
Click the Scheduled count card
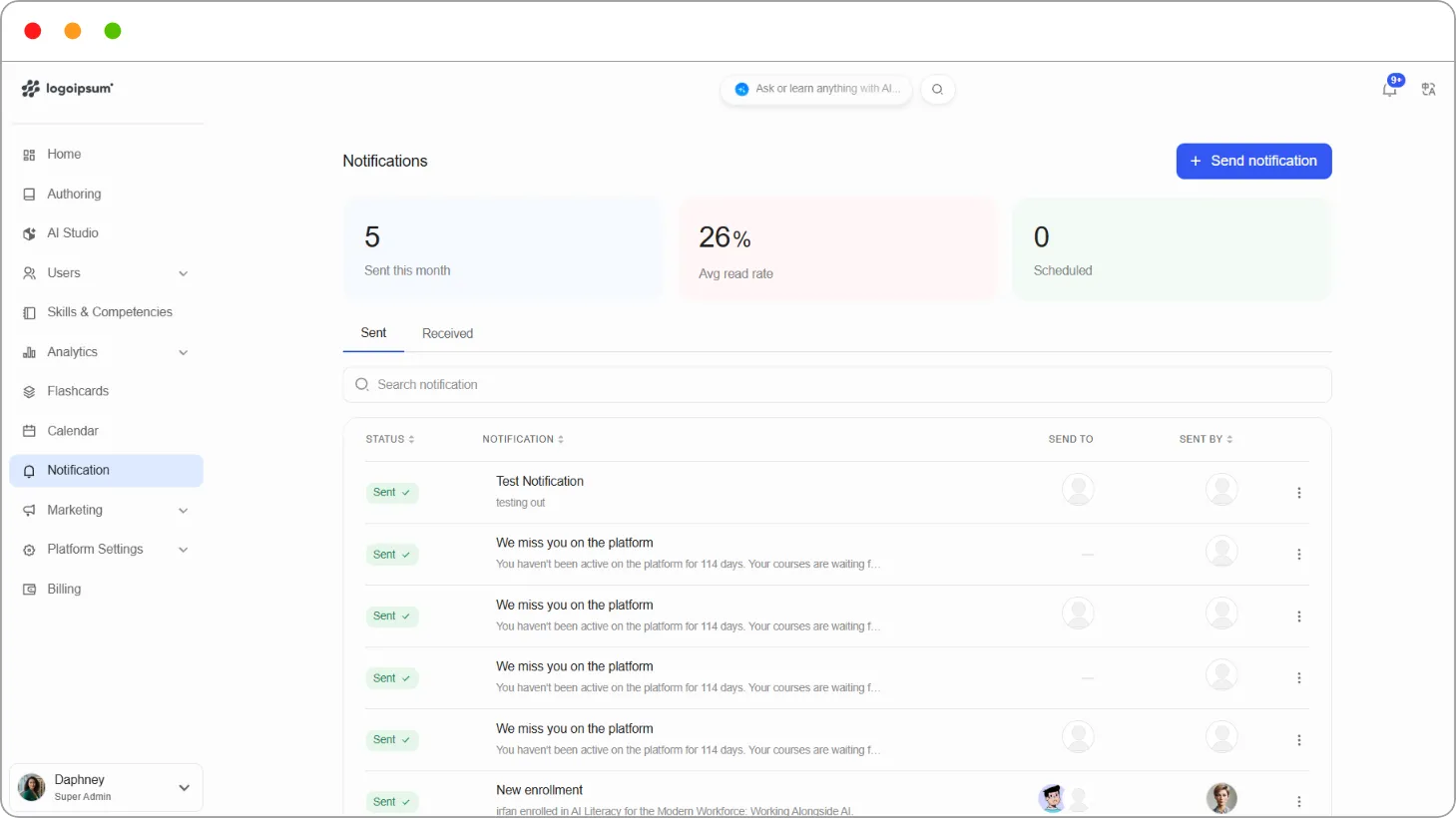point(1172,248)
